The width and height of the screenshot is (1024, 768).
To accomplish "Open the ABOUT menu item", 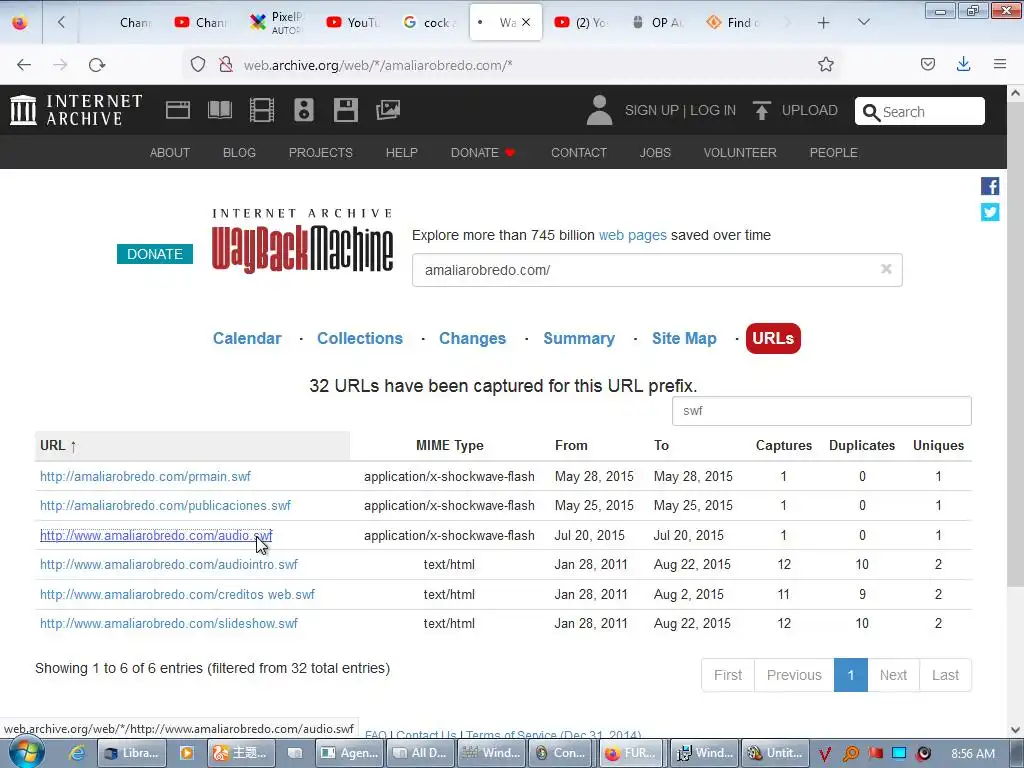I will 170,152.
